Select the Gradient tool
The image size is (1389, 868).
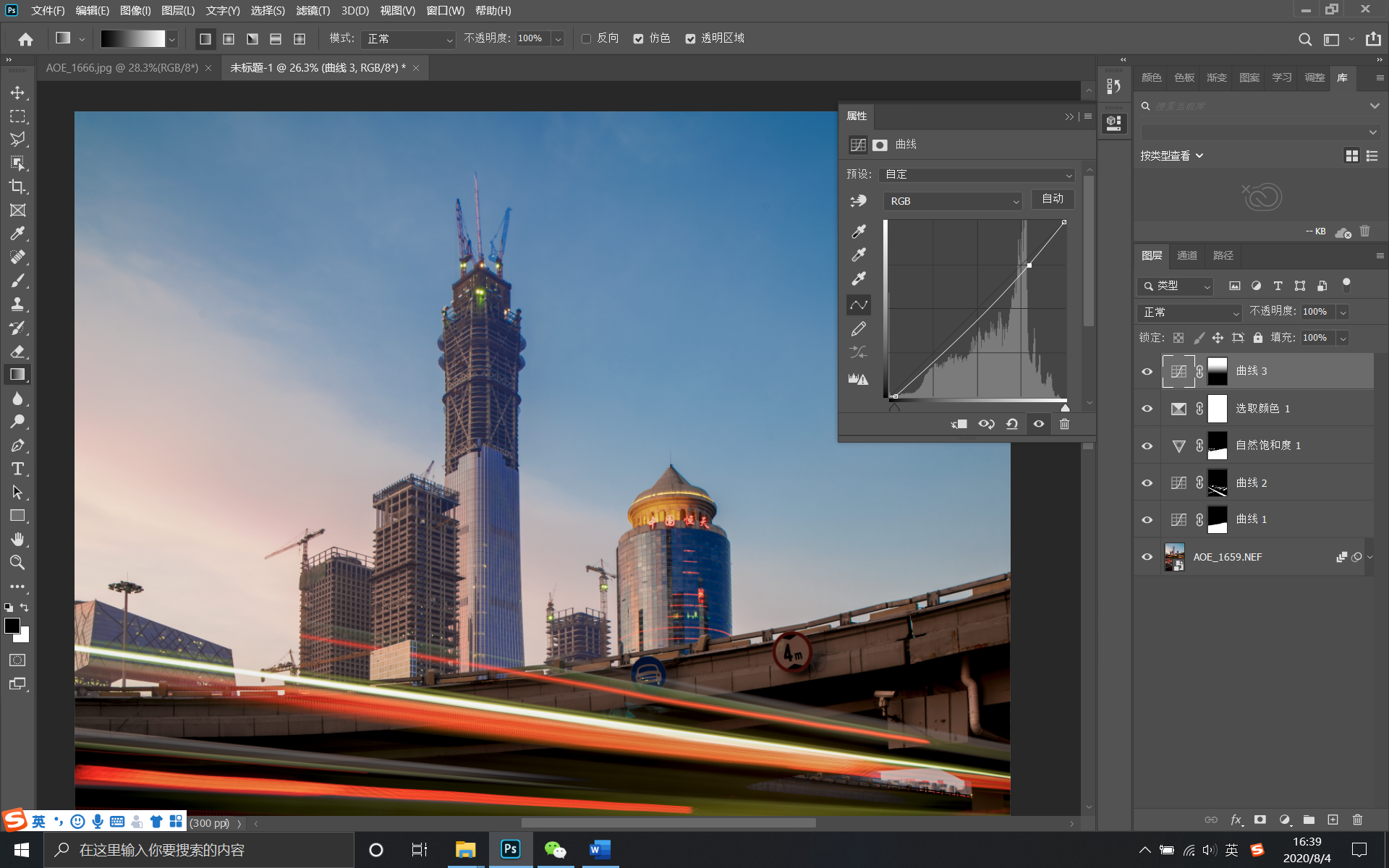(17, 375)
